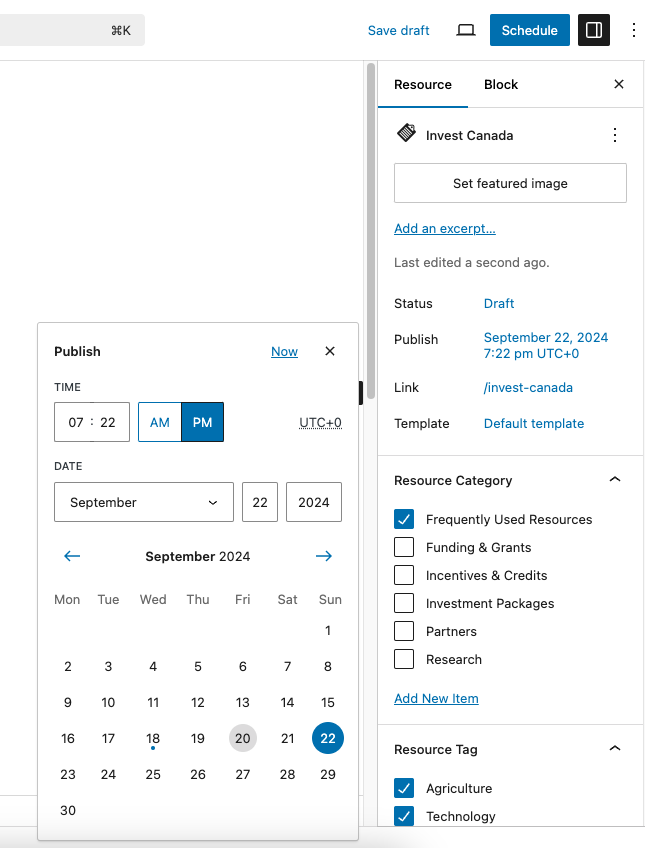Enable the Investment Packages checkbox

[404, 603]
